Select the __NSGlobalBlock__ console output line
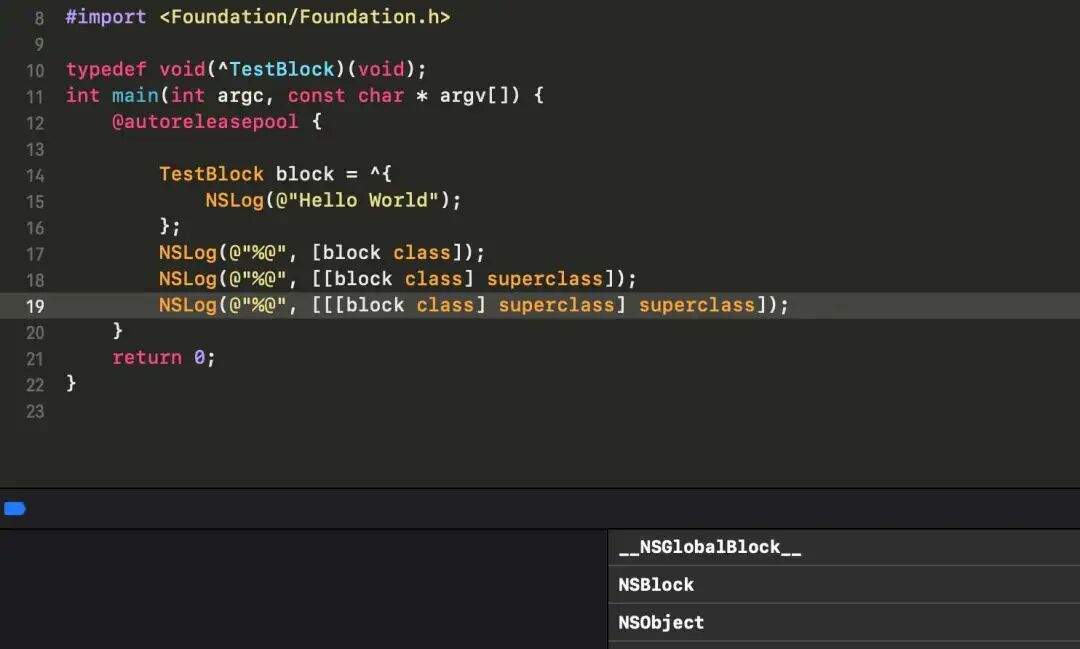The height and width of the screenshot is (649, 1080). point(844,547)
